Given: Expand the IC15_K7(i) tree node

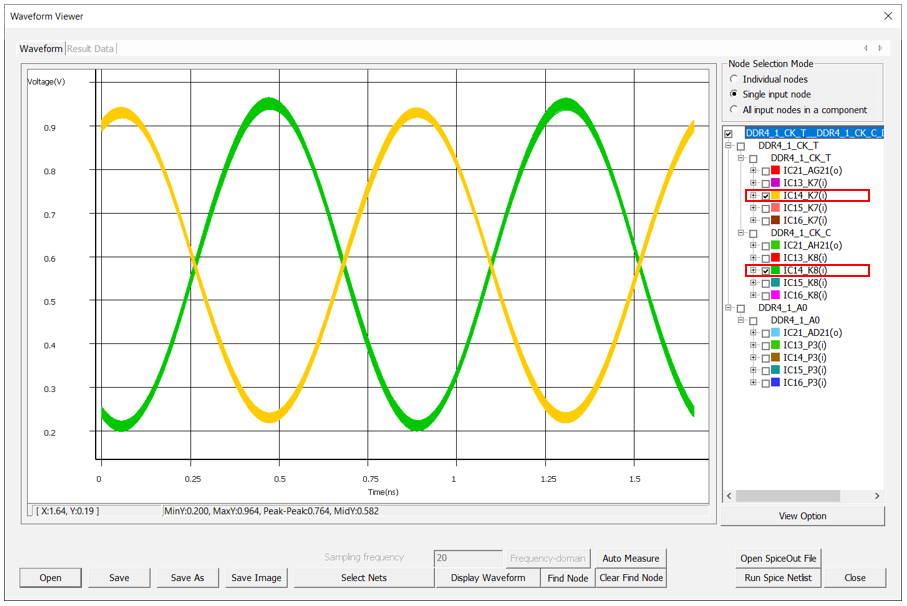Looking at the screenshot, I should click(753, 208).
